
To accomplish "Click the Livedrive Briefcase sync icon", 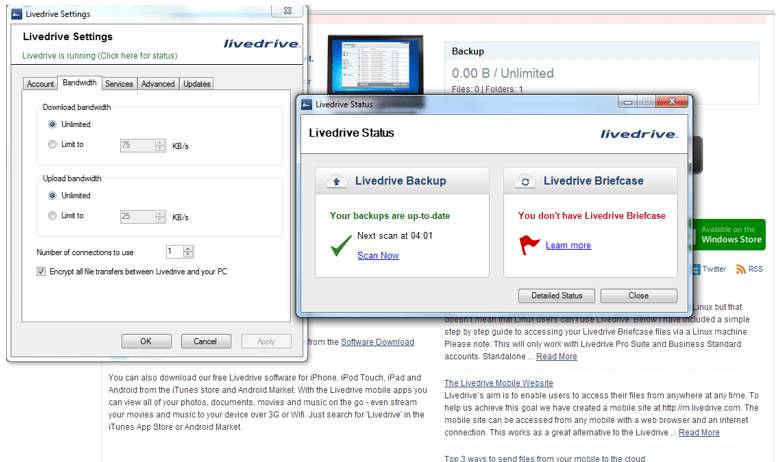I will (525, 182).
